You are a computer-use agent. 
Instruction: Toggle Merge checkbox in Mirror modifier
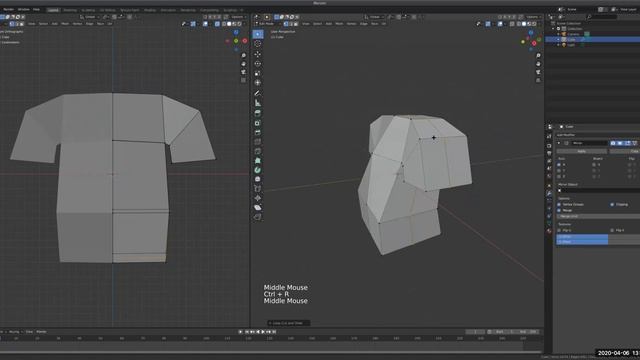(x=559, y=210)
